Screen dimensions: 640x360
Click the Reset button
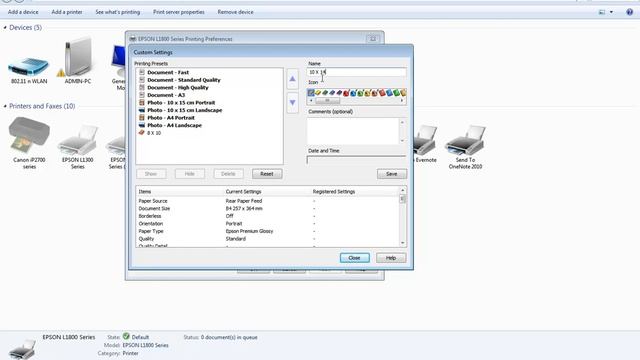click(267, 174)
